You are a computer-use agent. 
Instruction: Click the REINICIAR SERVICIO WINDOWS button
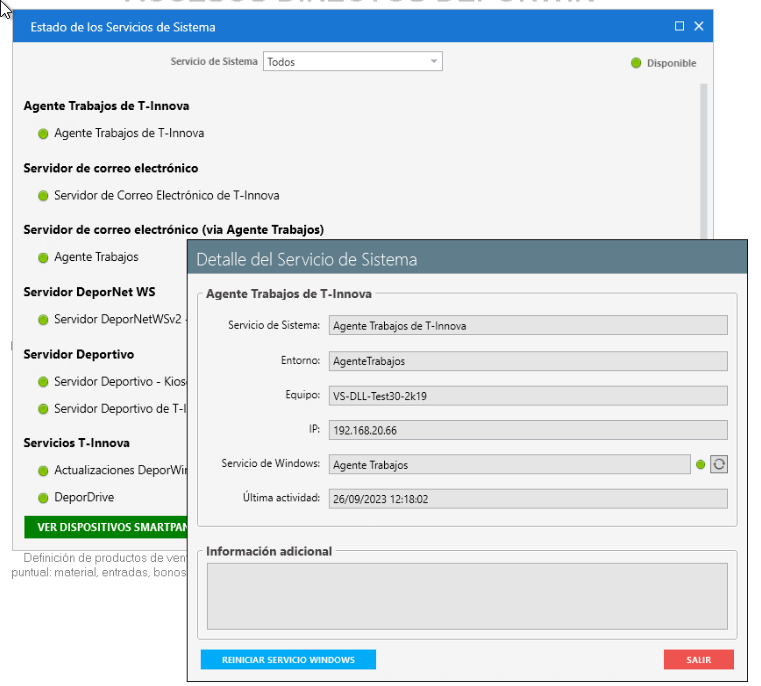(x=288, y=660)
